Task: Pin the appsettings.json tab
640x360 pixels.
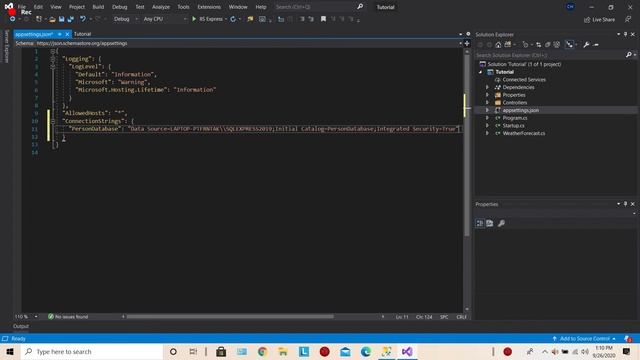Action: pyautogui.click(x=60, y=34)
